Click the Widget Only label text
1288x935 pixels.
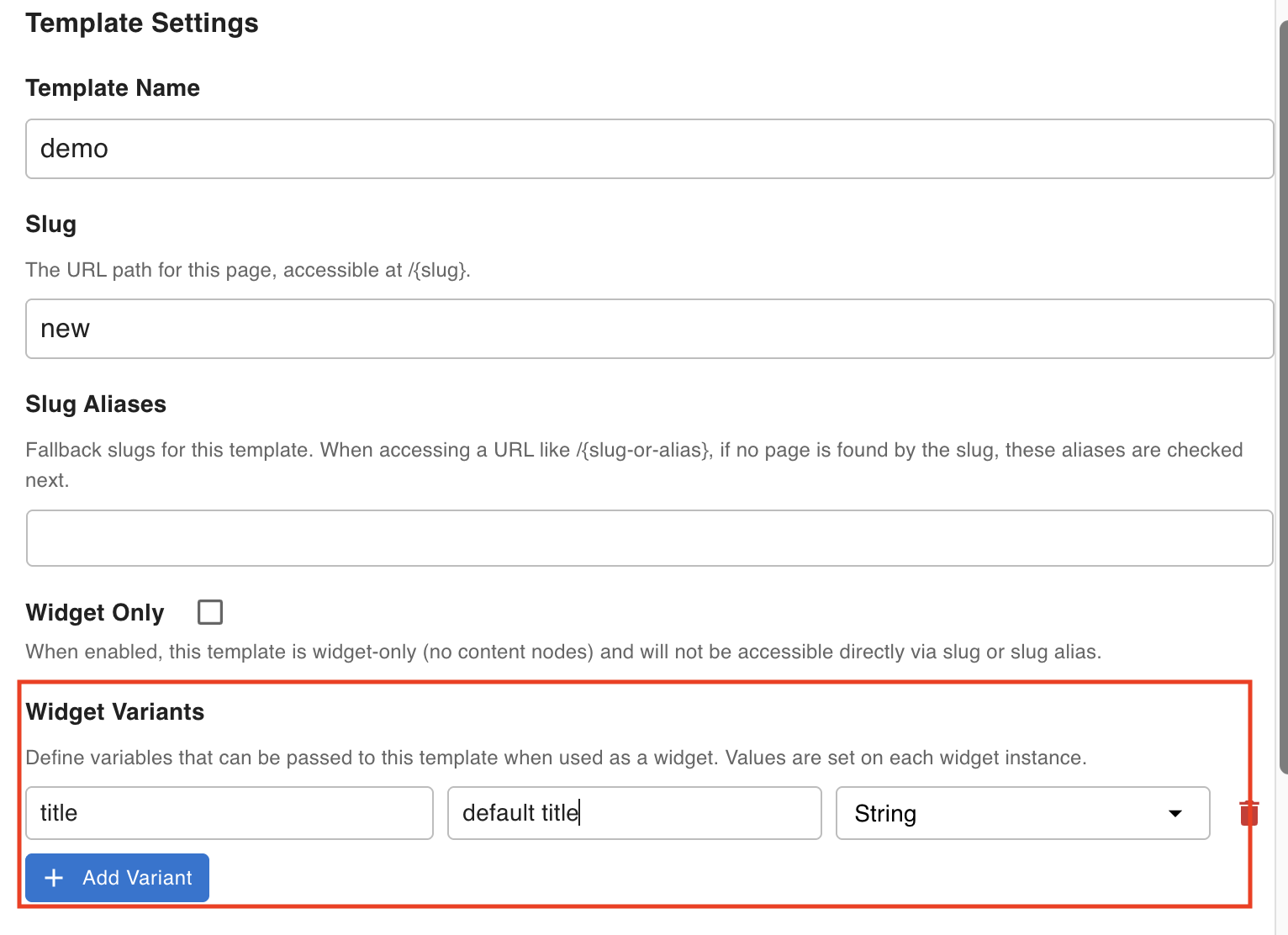point(95,613)
